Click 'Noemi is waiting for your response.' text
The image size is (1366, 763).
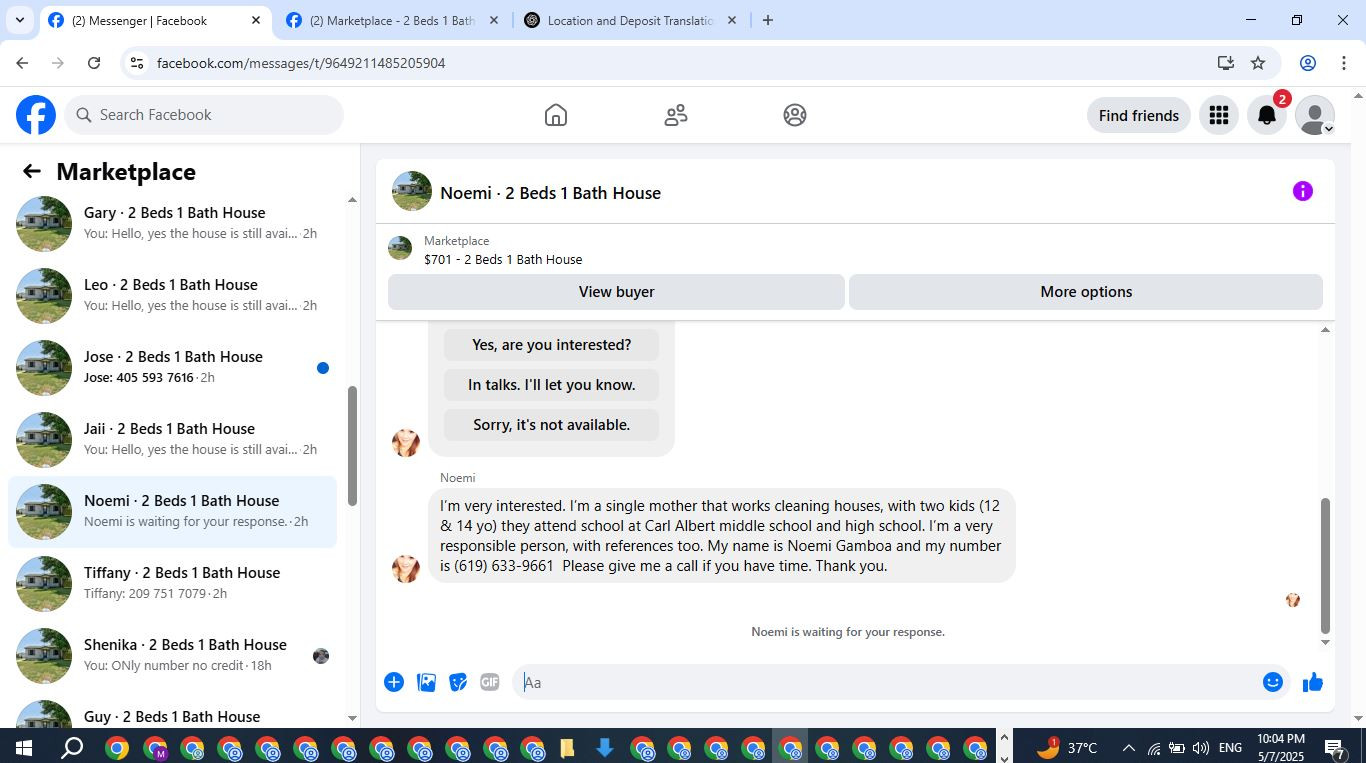point(848,632)
